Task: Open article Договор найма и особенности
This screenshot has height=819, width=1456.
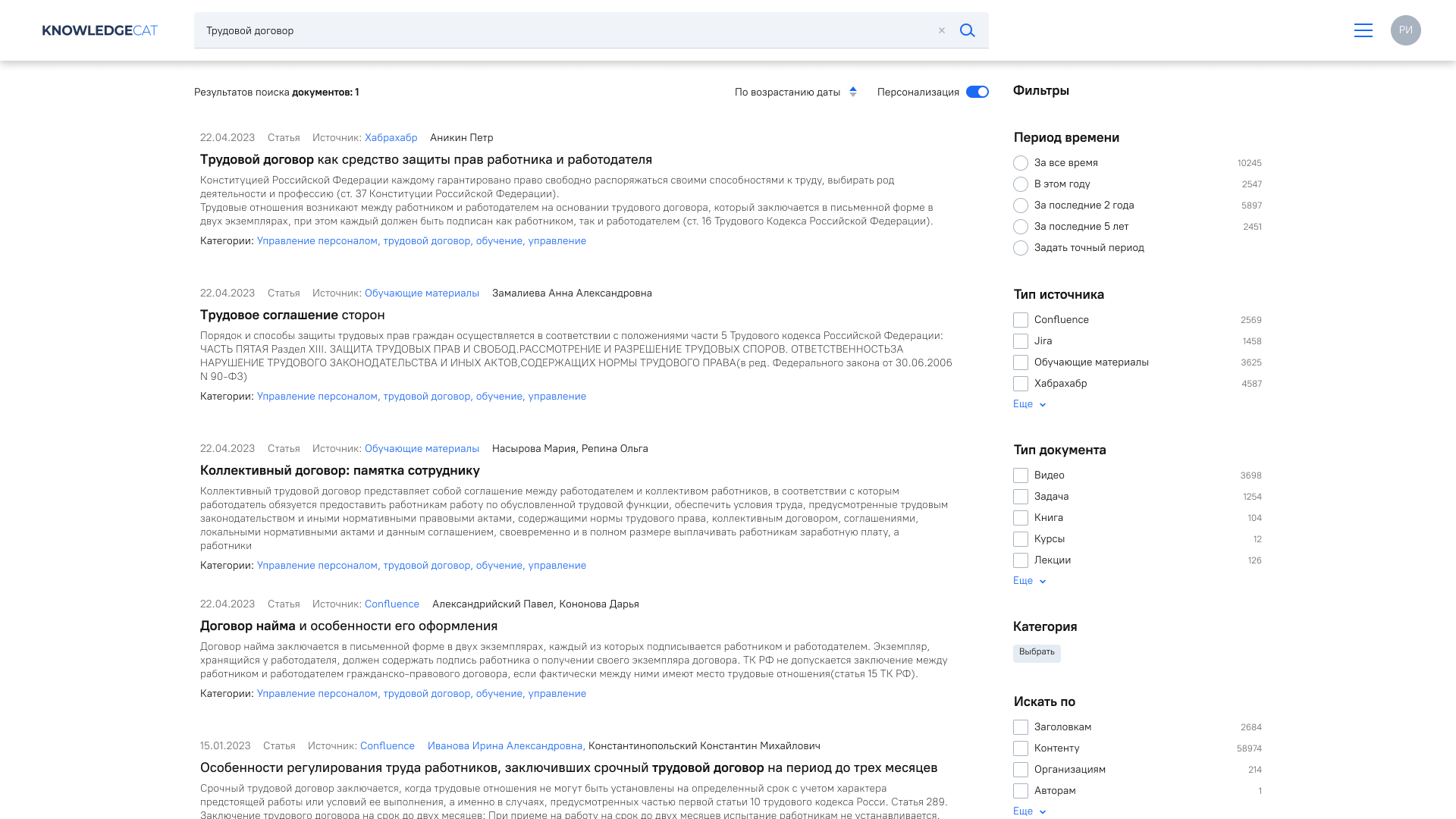Action: coord(349,626)
